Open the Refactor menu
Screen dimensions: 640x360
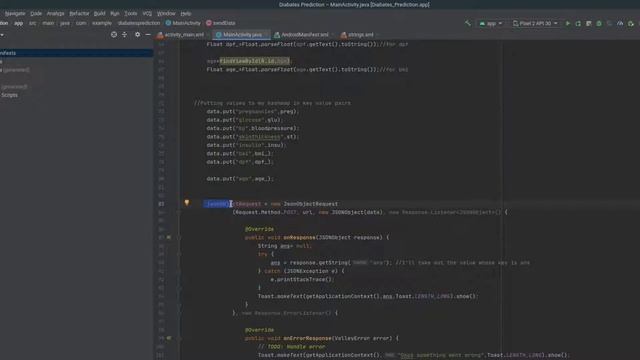pos(79,13)
